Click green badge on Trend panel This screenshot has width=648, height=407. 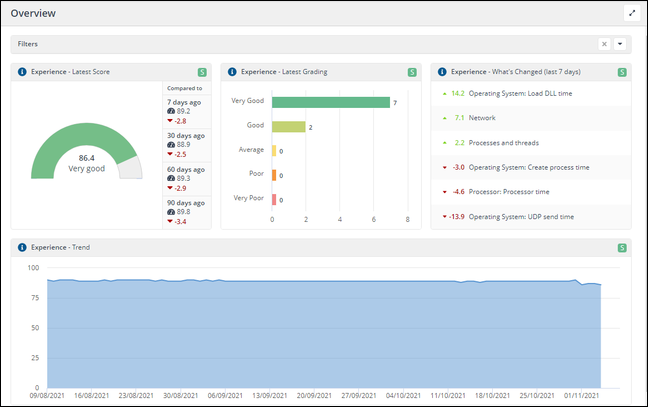tap(622, 247)
